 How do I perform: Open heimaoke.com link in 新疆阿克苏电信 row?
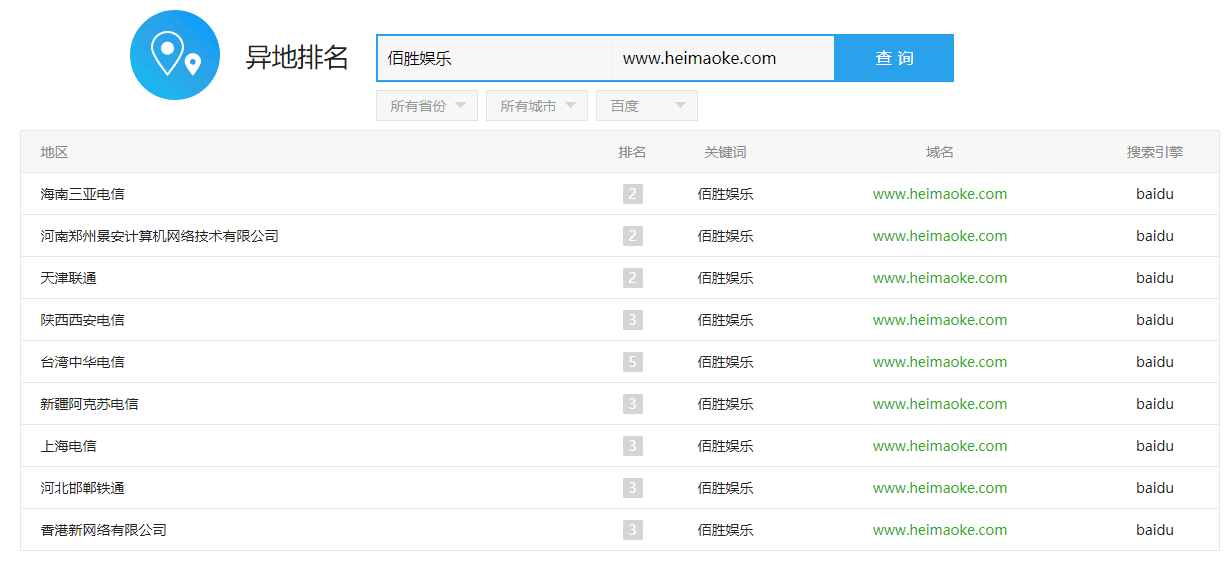940,404
